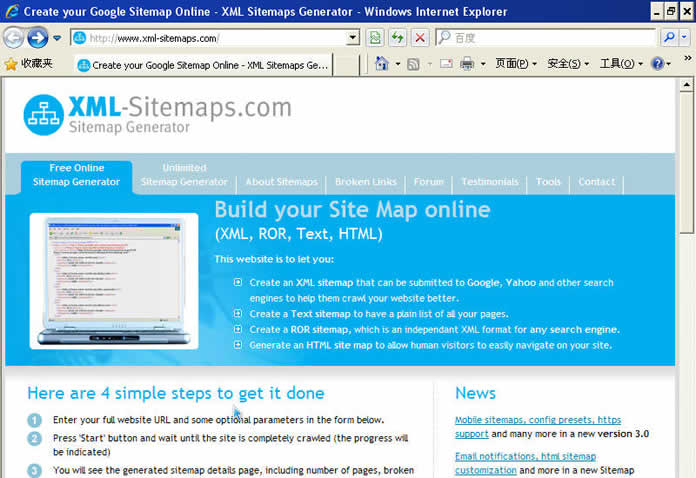Click the 'Mobile sitemaps, config presets, https support' link
Screen dimensions: 696x478
tap(538, 427)
